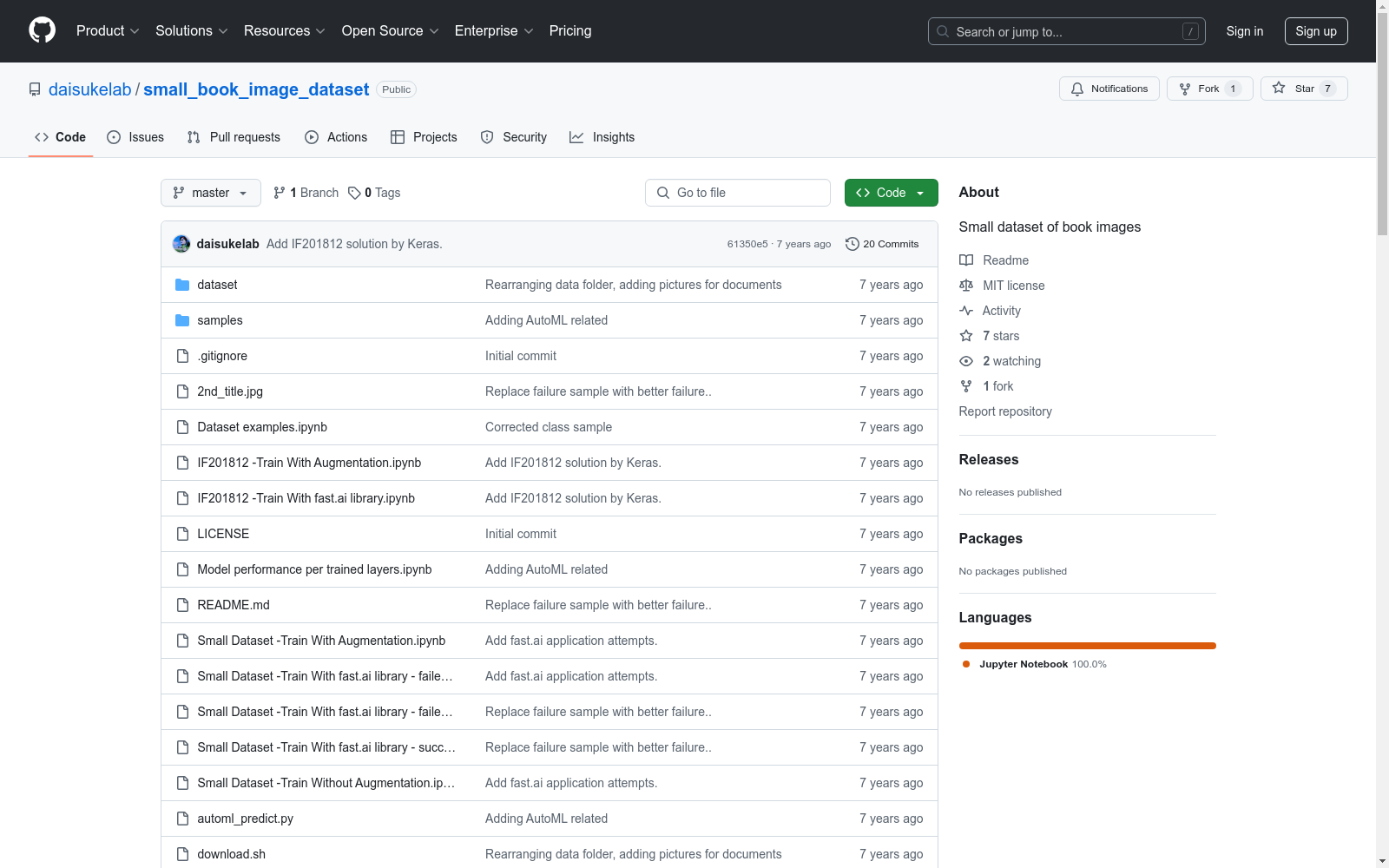The image size is (1389, 868).
Task: Open the daisukelab owner link in the title
Action: point(90,89)
